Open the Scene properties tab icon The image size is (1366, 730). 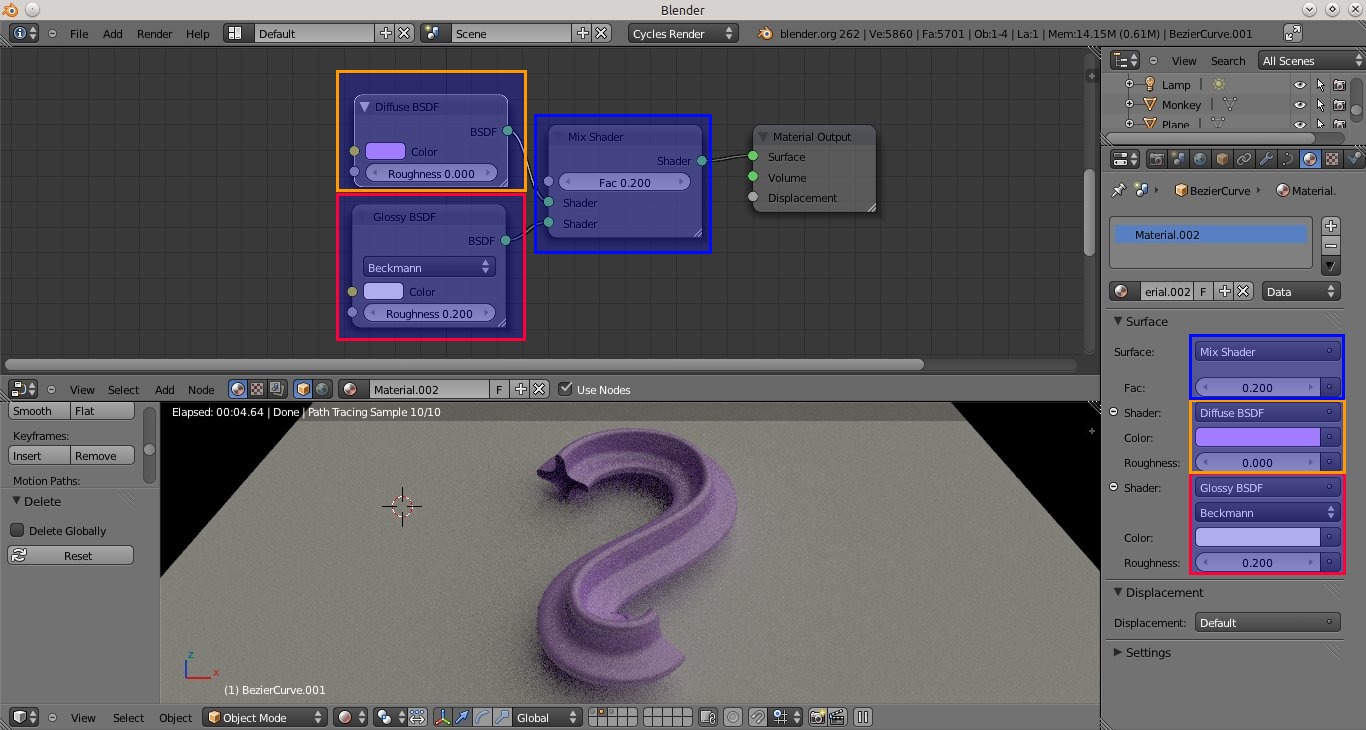(1179, 159)
